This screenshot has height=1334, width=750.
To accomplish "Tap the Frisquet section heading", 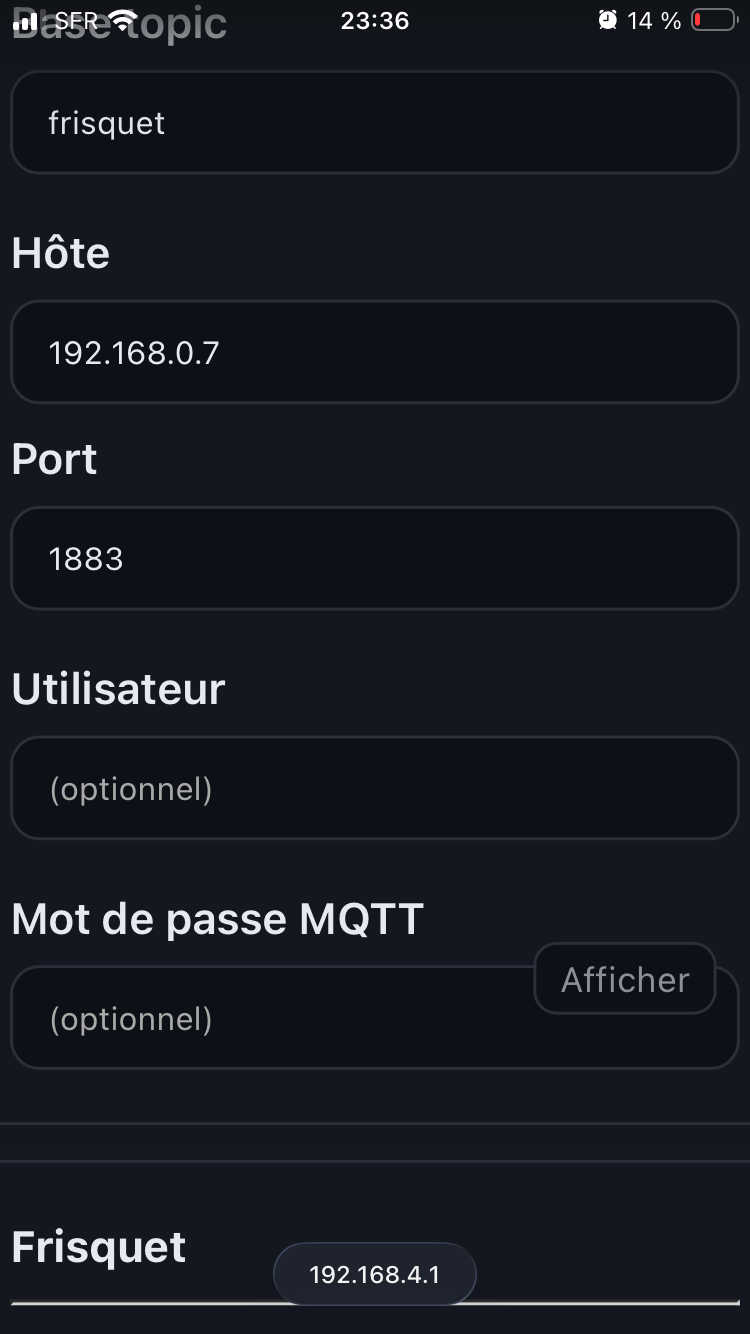I will [x=98, y=1247].
